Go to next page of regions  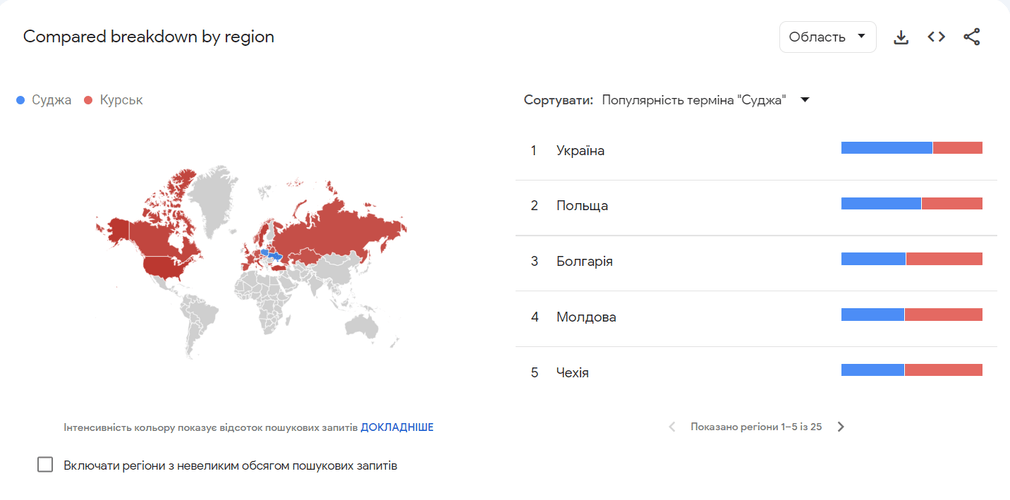tap(841, 427)
